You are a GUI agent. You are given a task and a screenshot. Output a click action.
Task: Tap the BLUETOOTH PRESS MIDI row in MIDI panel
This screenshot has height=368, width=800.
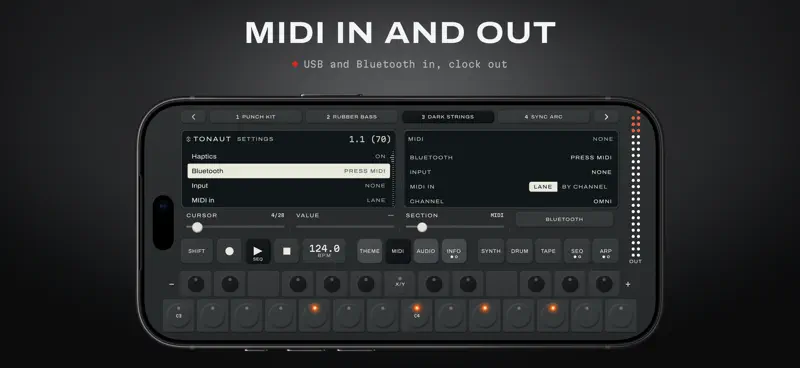tap(511, 158)
